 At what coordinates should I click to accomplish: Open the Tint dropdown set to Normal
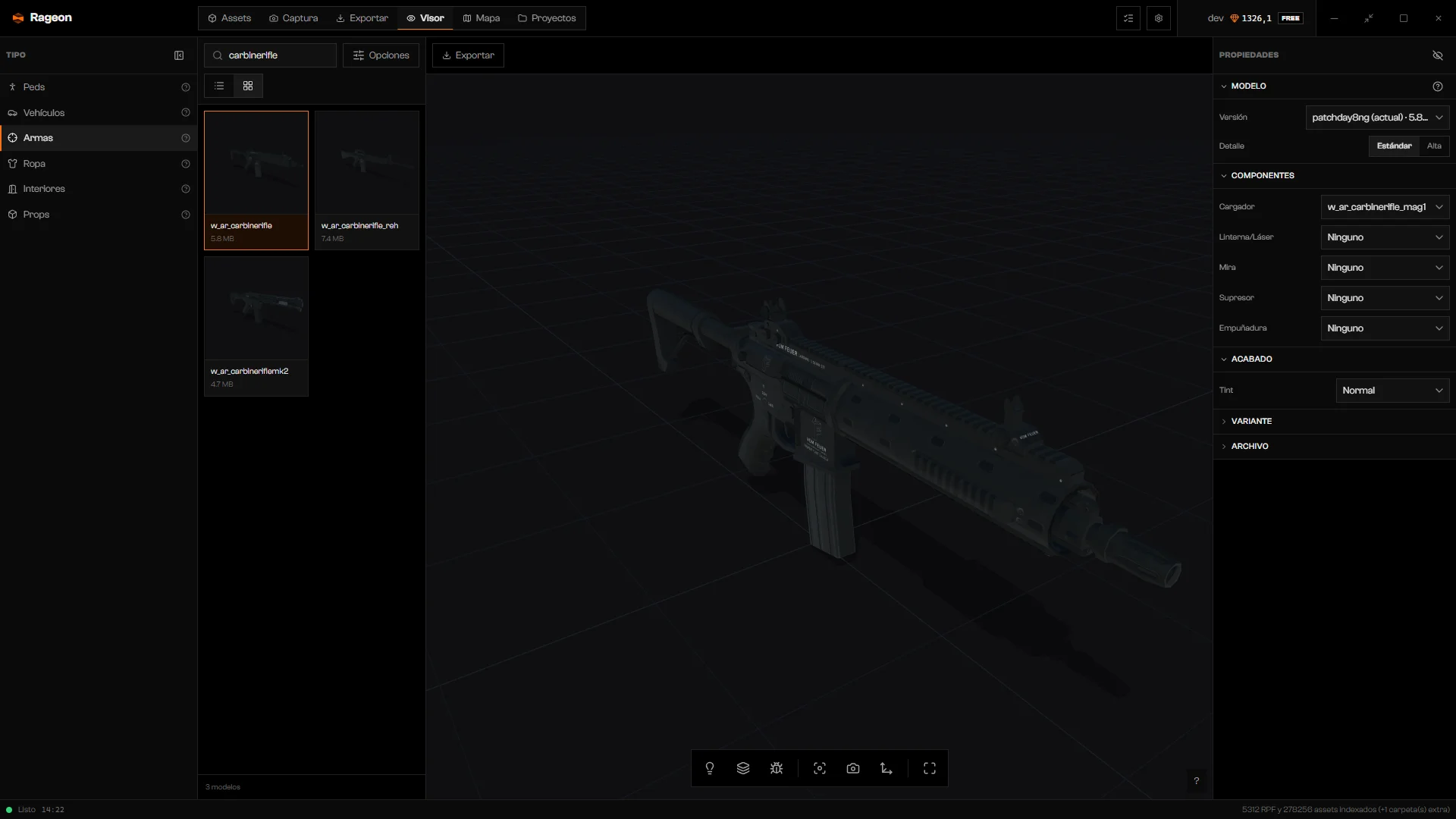pyautogui.click(x=1392, y=391)
